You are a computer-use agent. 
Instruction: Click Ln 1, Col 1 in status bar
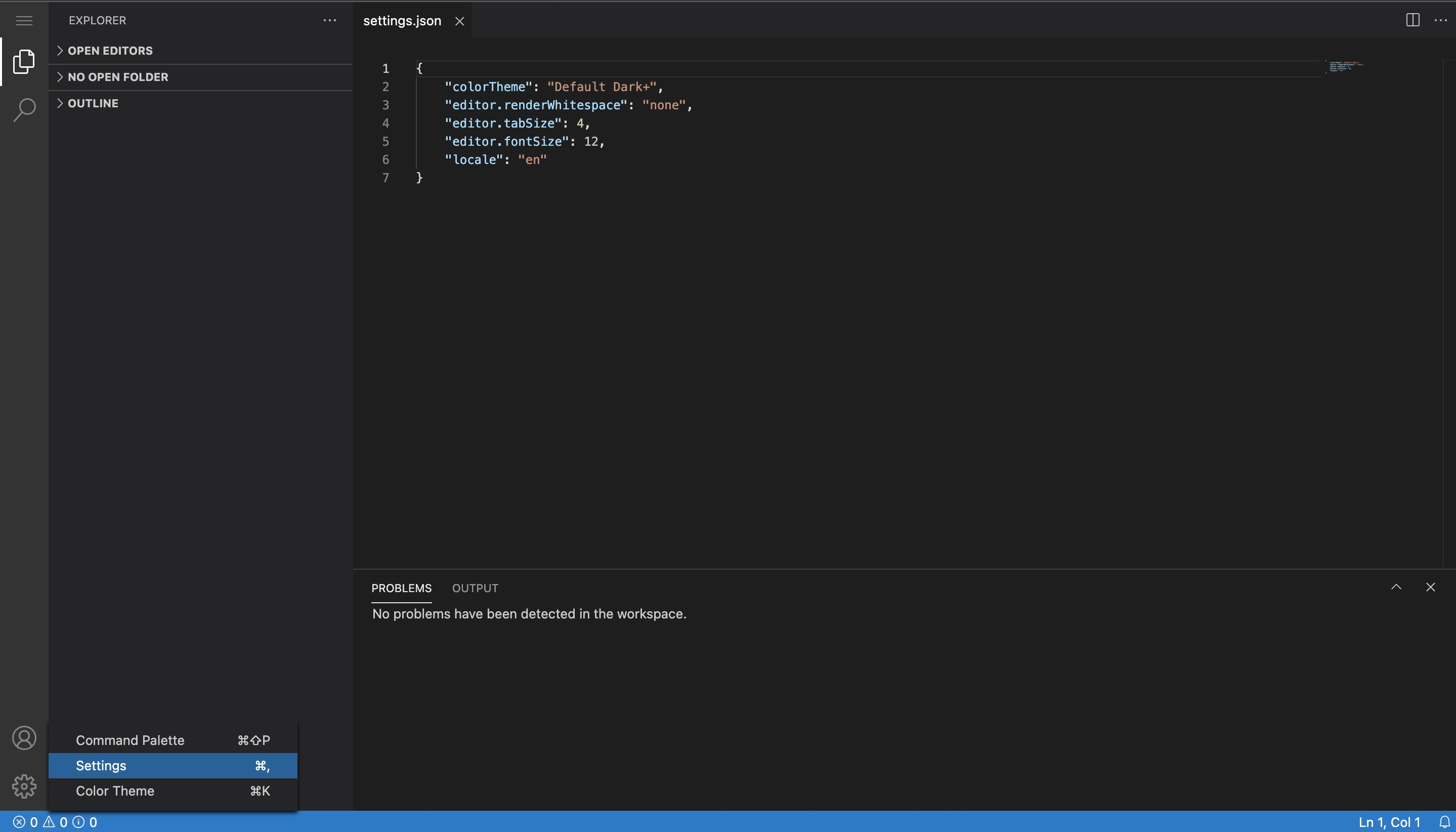coord(1389,822)
